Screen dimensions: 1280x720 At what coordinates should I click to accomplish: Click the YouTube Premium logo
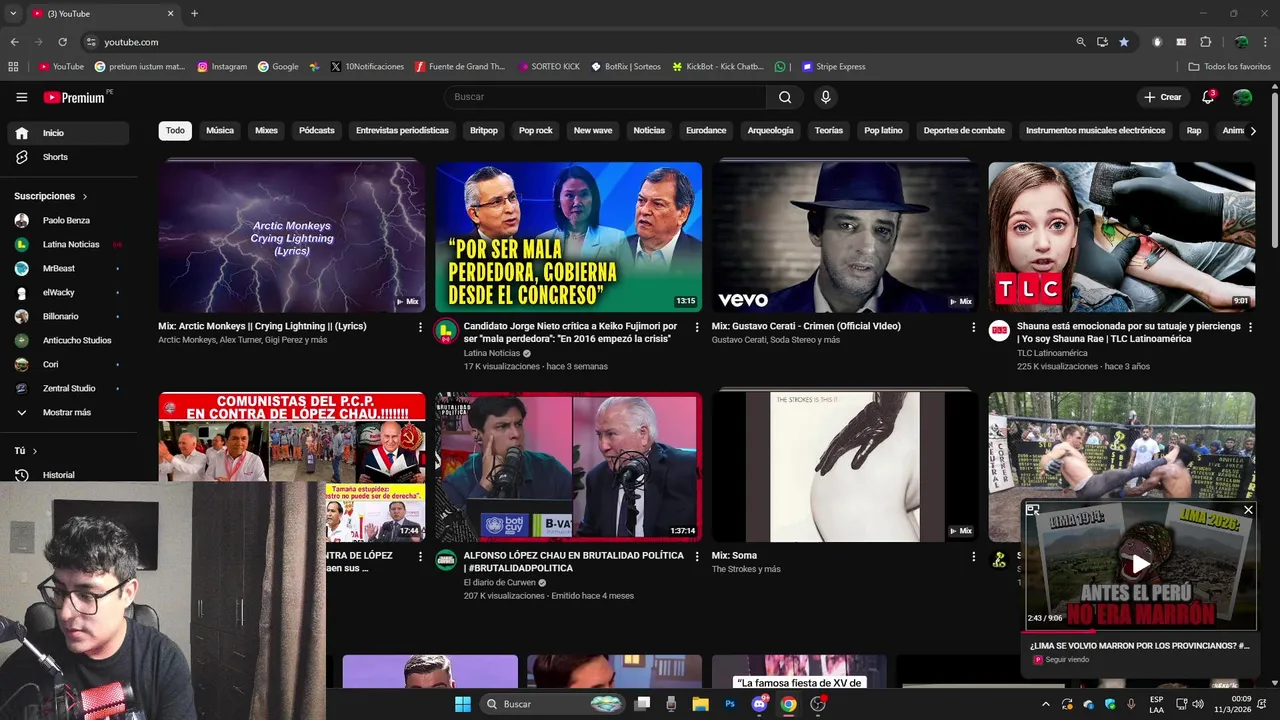pos(74,97)
